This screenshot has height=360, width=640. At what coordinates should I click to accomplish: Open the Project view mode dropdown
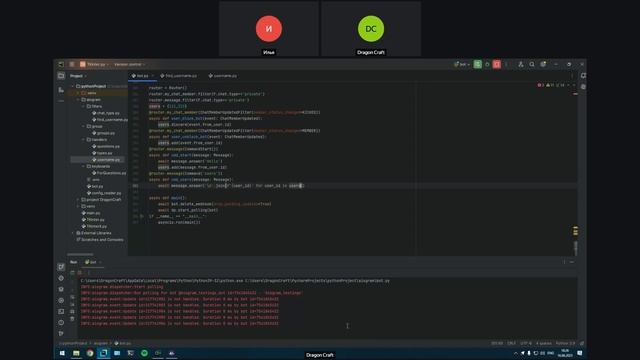tap(78, 76)
